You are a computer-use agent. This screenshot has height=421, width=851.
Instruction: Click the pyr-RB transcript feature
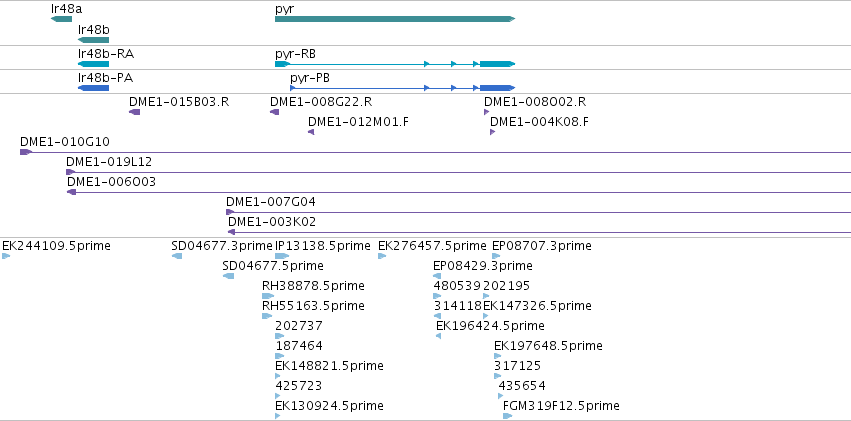point(395,64)
